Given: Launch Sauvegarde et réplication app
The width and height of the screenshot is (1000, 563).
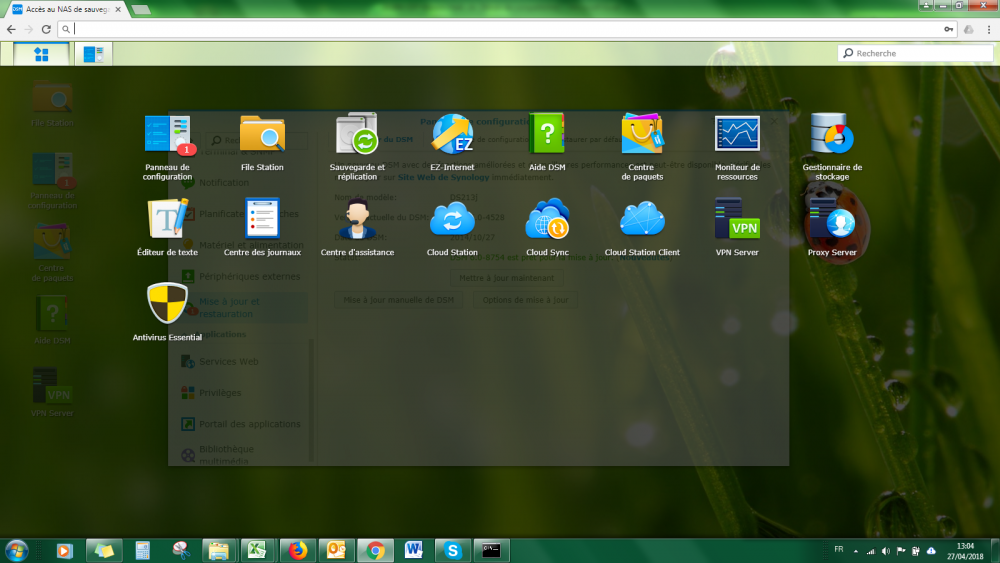Looking at the screenshot, I should click(x=357, y=137).
